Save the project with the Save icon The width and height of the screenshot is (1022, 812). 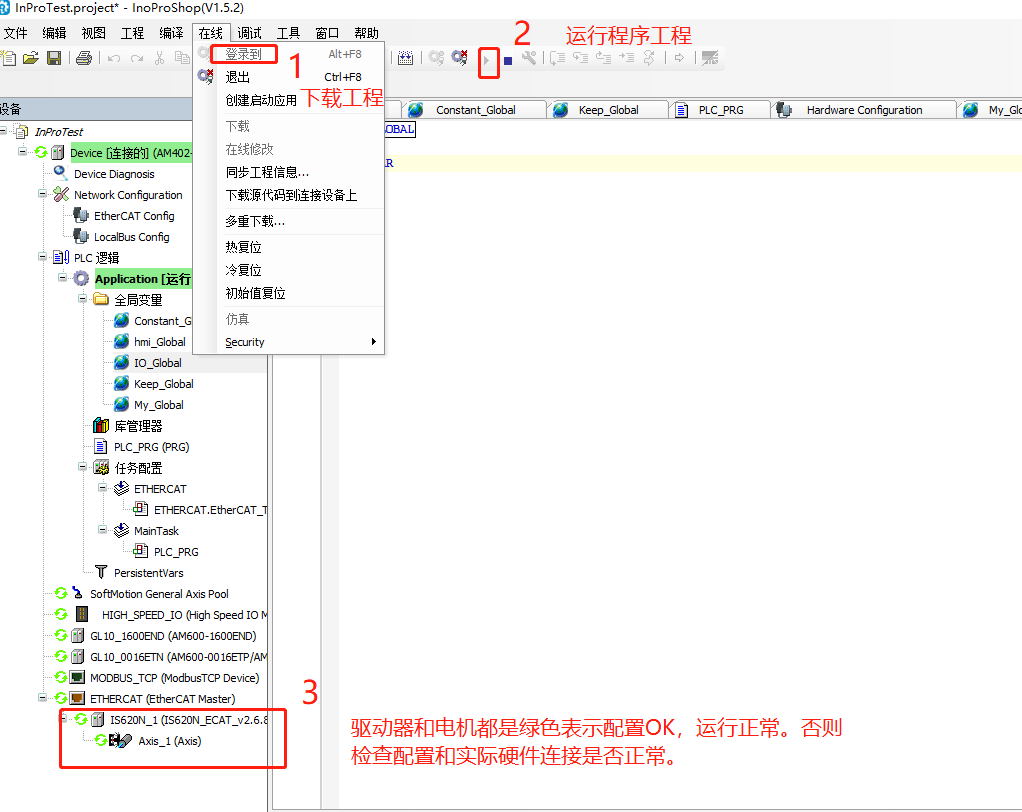tap(54, 57)
